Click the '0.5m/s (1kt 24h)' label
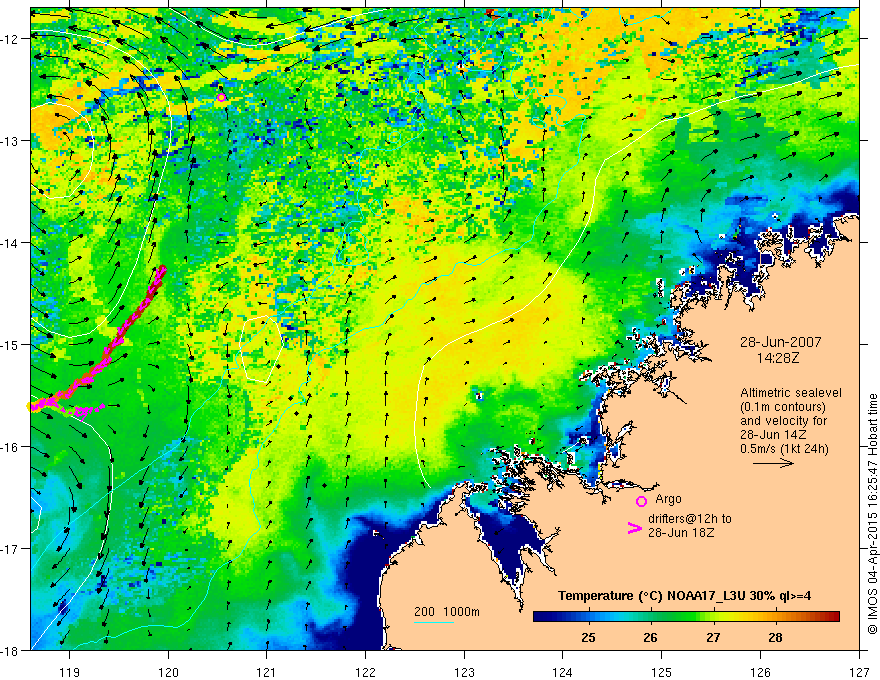The width and height of the screenshot is (880, 680). pos(784,448)
